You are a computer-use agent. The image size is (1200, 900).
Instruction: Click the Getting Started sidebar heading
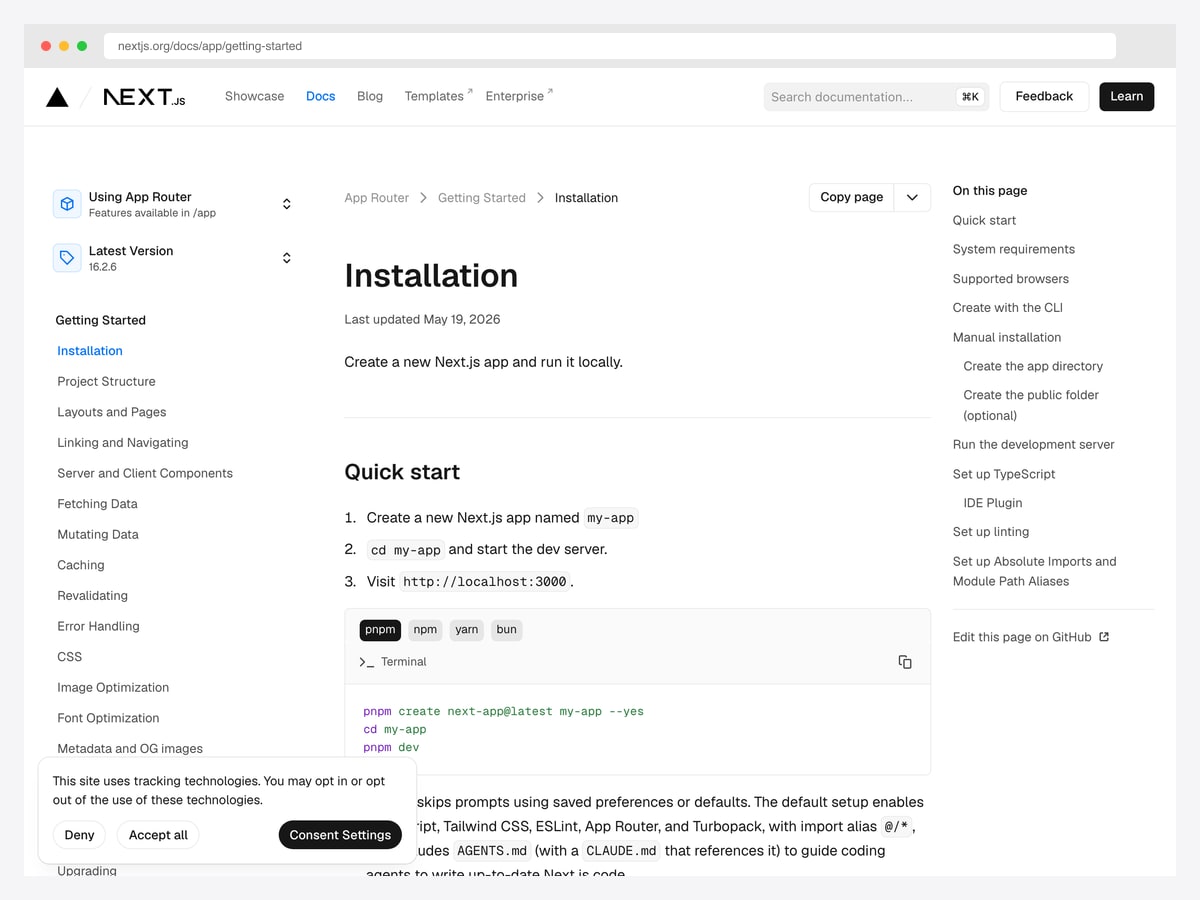click(x=100, y=320)
